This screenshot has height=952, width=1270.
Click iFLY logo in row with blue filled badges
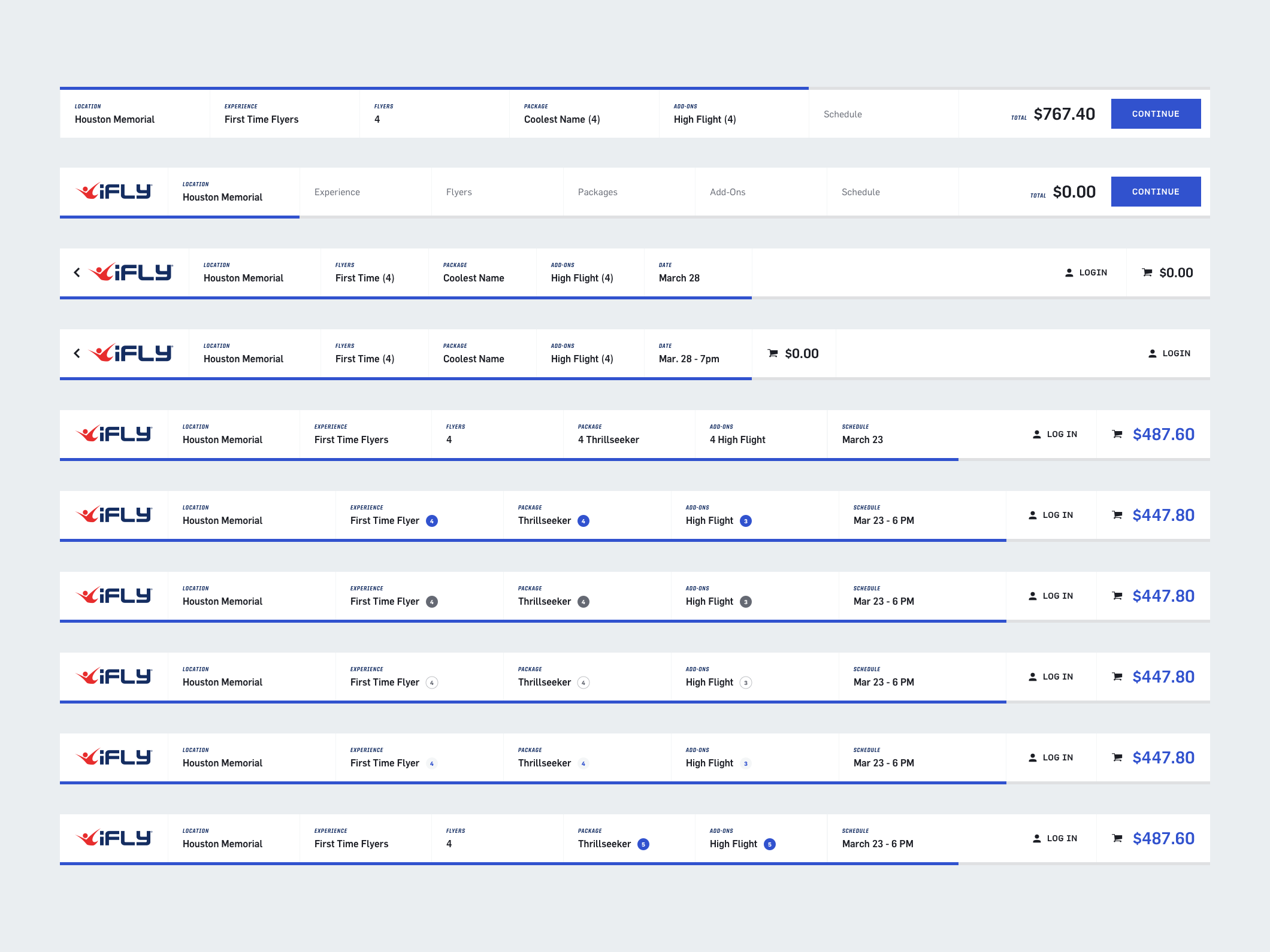tap(114, 515)
